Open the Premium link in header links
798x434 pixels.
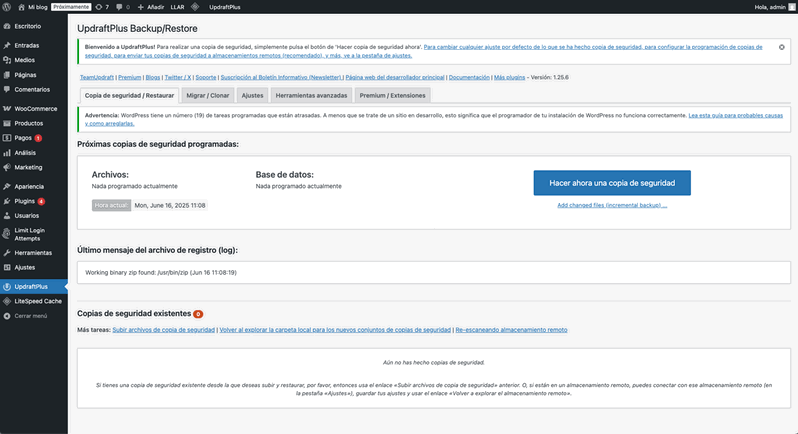[129, 77]
